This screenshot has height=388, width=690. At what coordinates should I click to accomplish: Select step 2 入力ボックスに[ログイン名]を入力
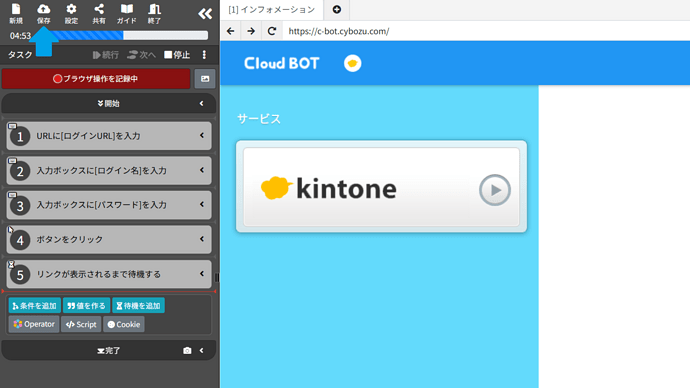pyautogui.click(x=109, y=170)
